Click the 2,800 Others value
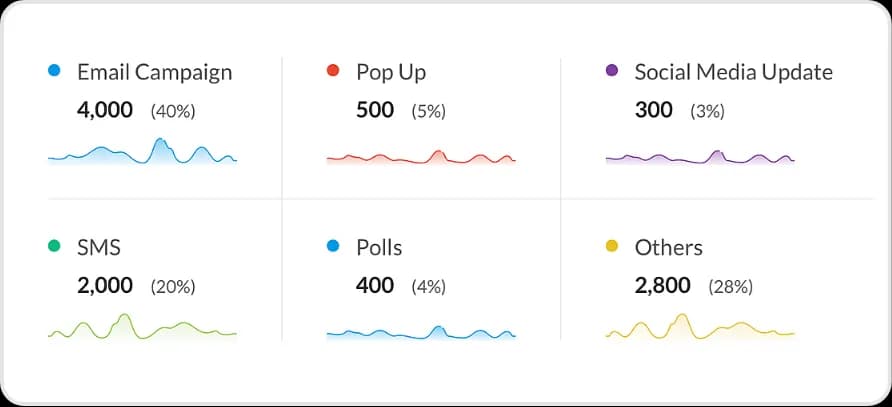Image resolution: width=892 pixels, height=407 pixels. (663, 285)
